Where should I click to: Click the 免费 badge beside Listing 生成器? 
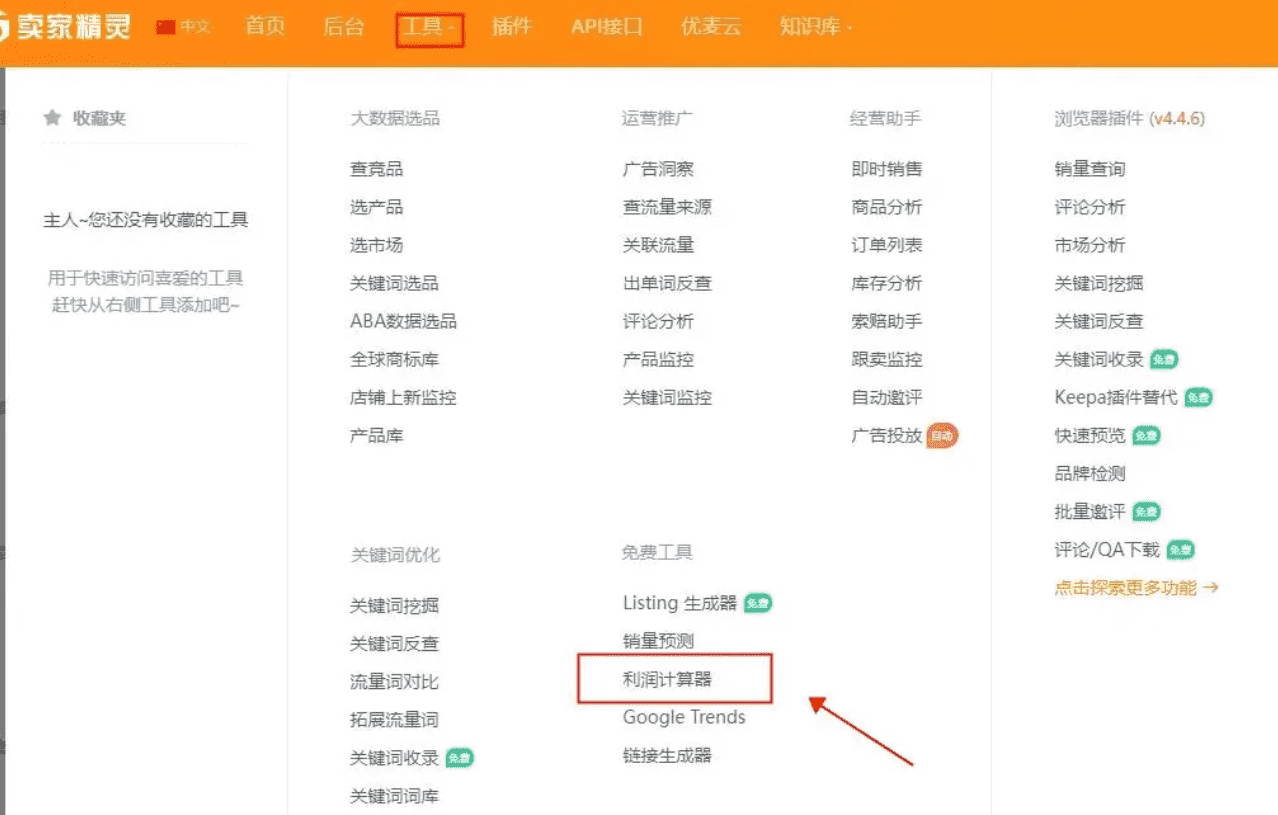[x=758, y=604]
